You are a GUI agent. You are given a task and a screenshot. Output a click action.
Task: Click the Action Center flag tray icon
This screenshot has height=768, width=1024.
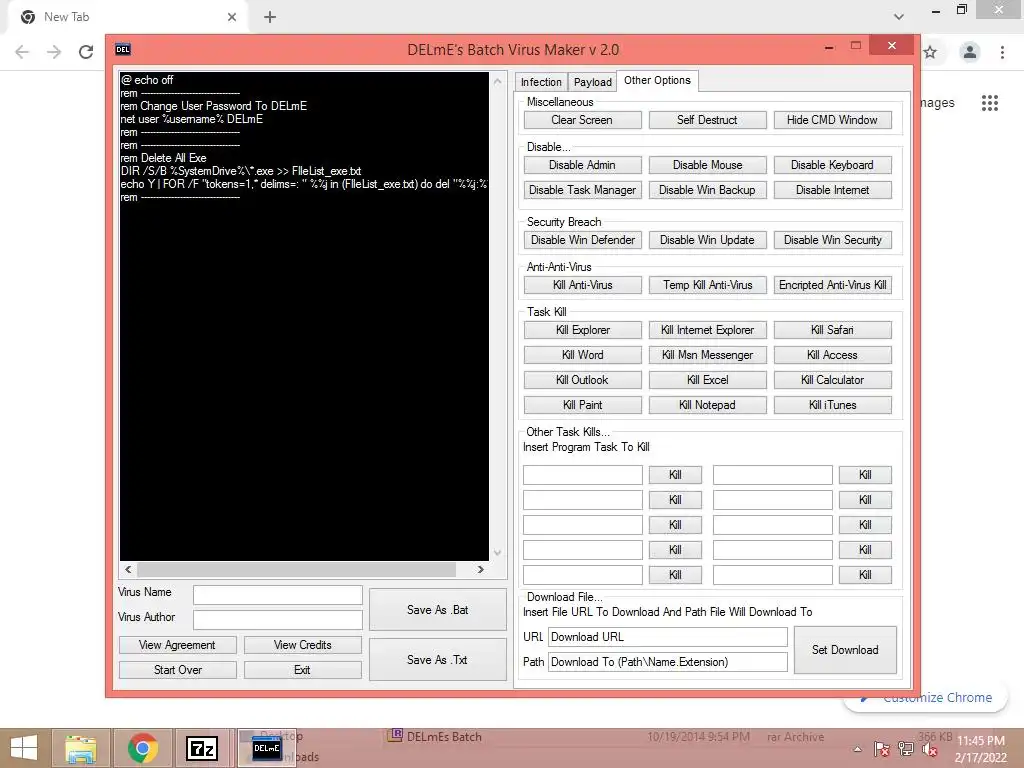click(x=882, y=749)
